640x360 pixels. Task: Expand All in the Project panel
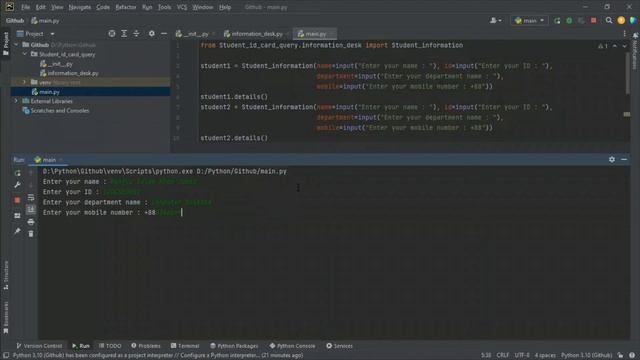point(124,34)
